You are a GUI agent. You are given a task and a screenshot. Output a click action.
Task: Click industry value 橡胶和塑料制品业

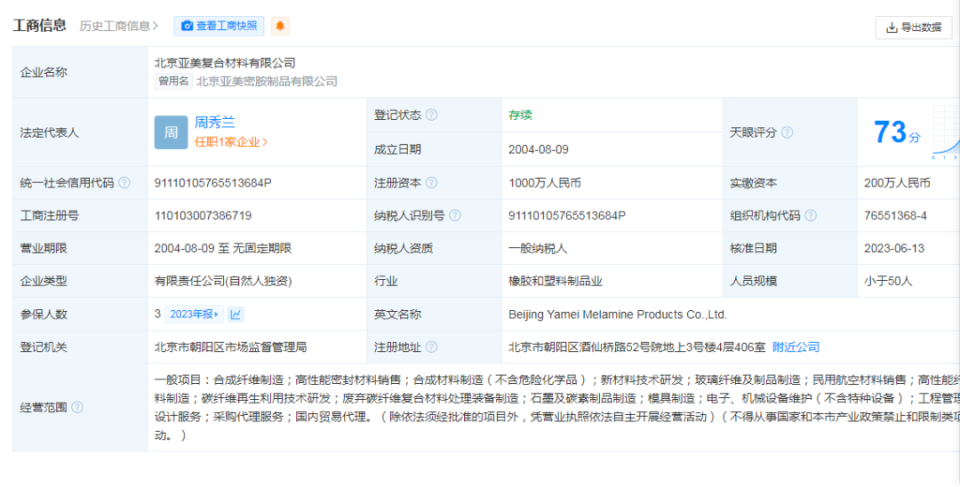[555, 281]
